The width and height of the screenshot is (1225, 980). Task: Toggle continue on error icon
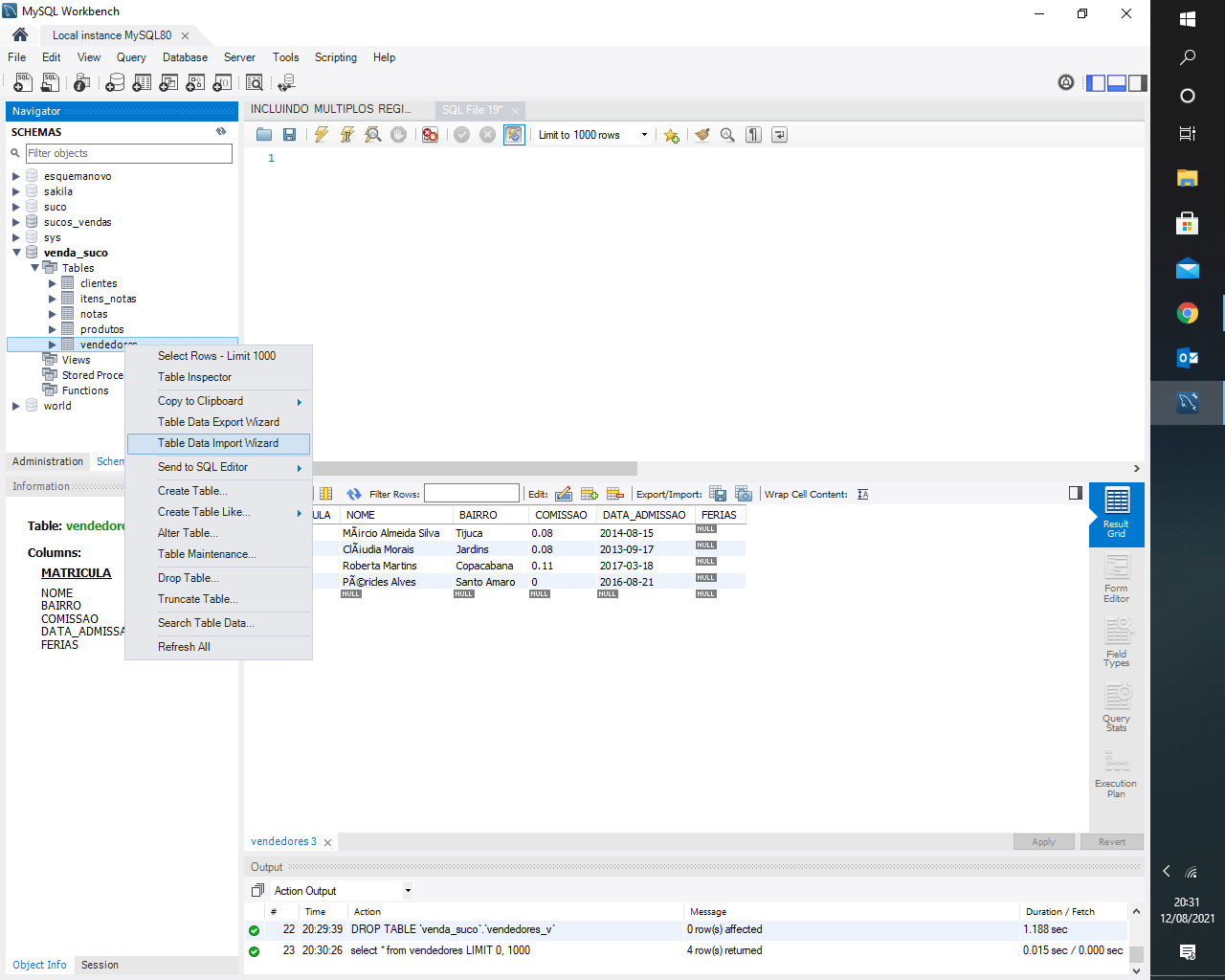pos(431,135)
